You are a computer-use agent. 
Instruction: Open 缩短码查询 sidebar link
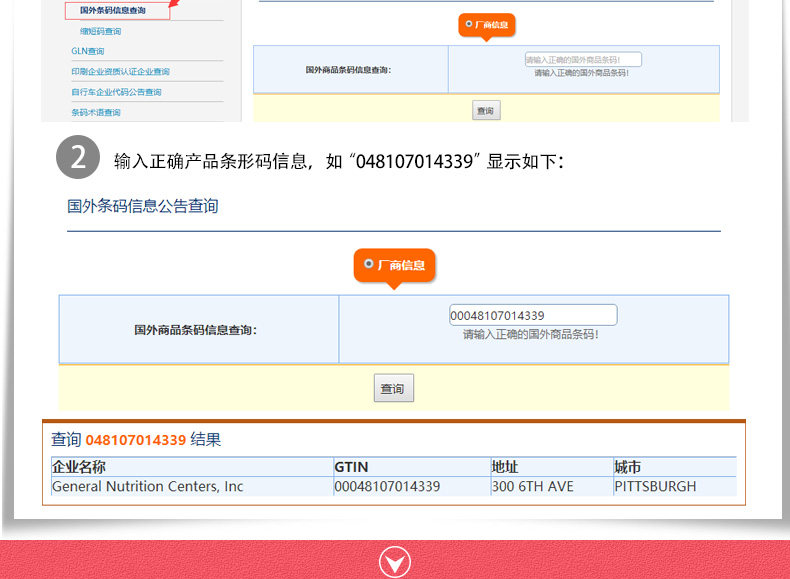(100, 31)
